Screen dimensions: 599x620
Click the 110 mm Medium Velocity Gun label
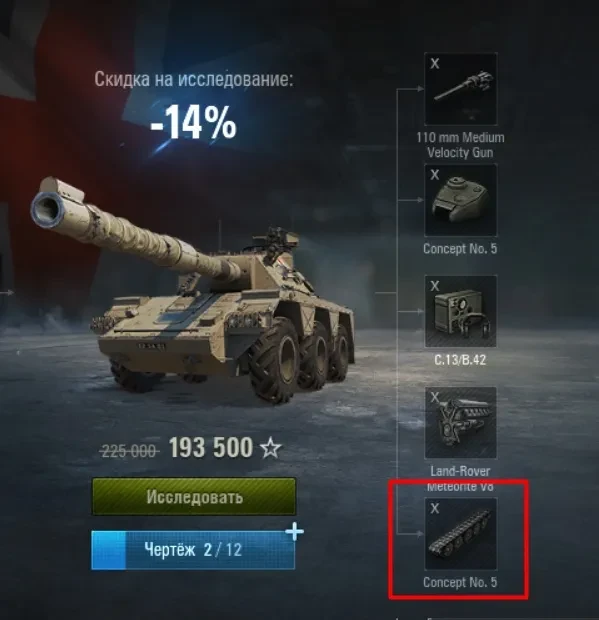click(460, 145)
